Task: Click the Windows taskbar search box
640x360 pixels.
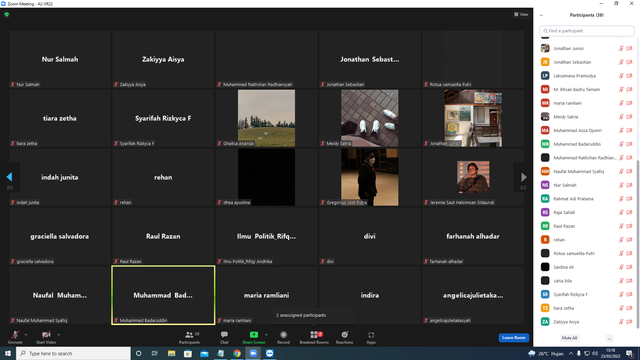Action: click(x=73, y=353)
